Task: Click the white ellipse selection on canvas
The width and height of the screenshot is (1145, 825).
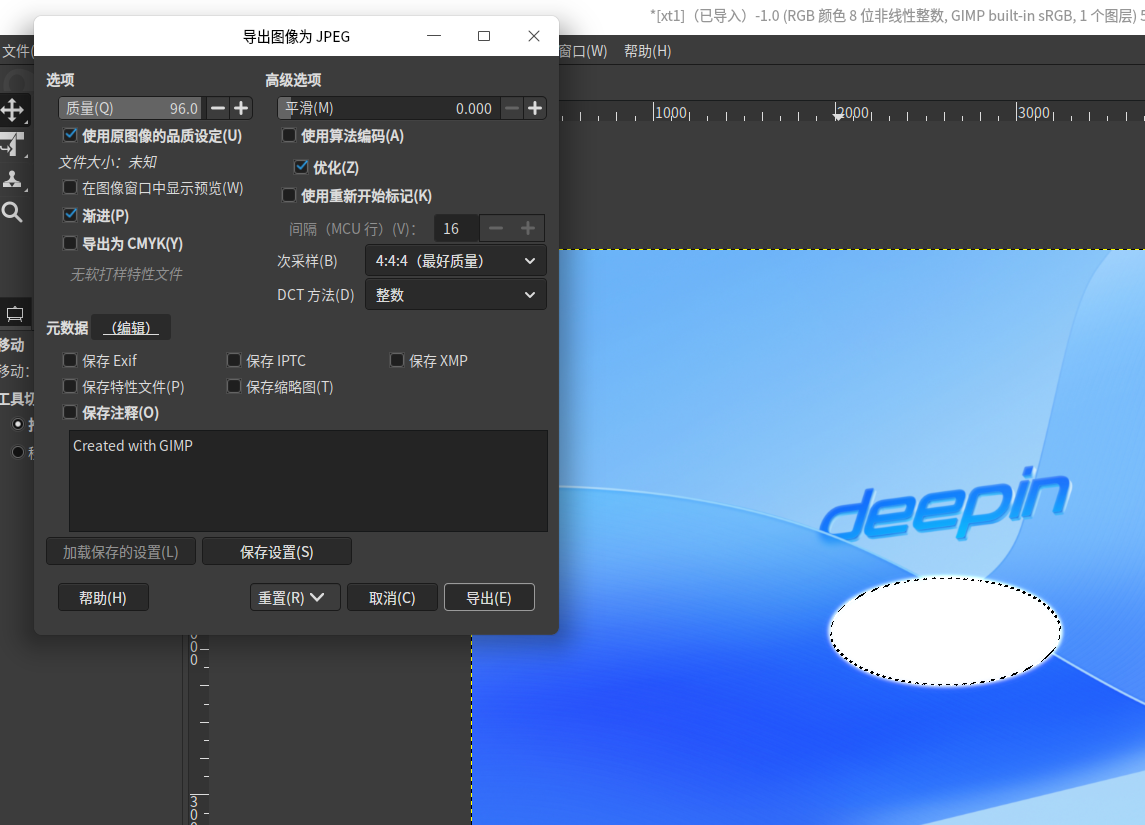Action: [x=945, y=632]
